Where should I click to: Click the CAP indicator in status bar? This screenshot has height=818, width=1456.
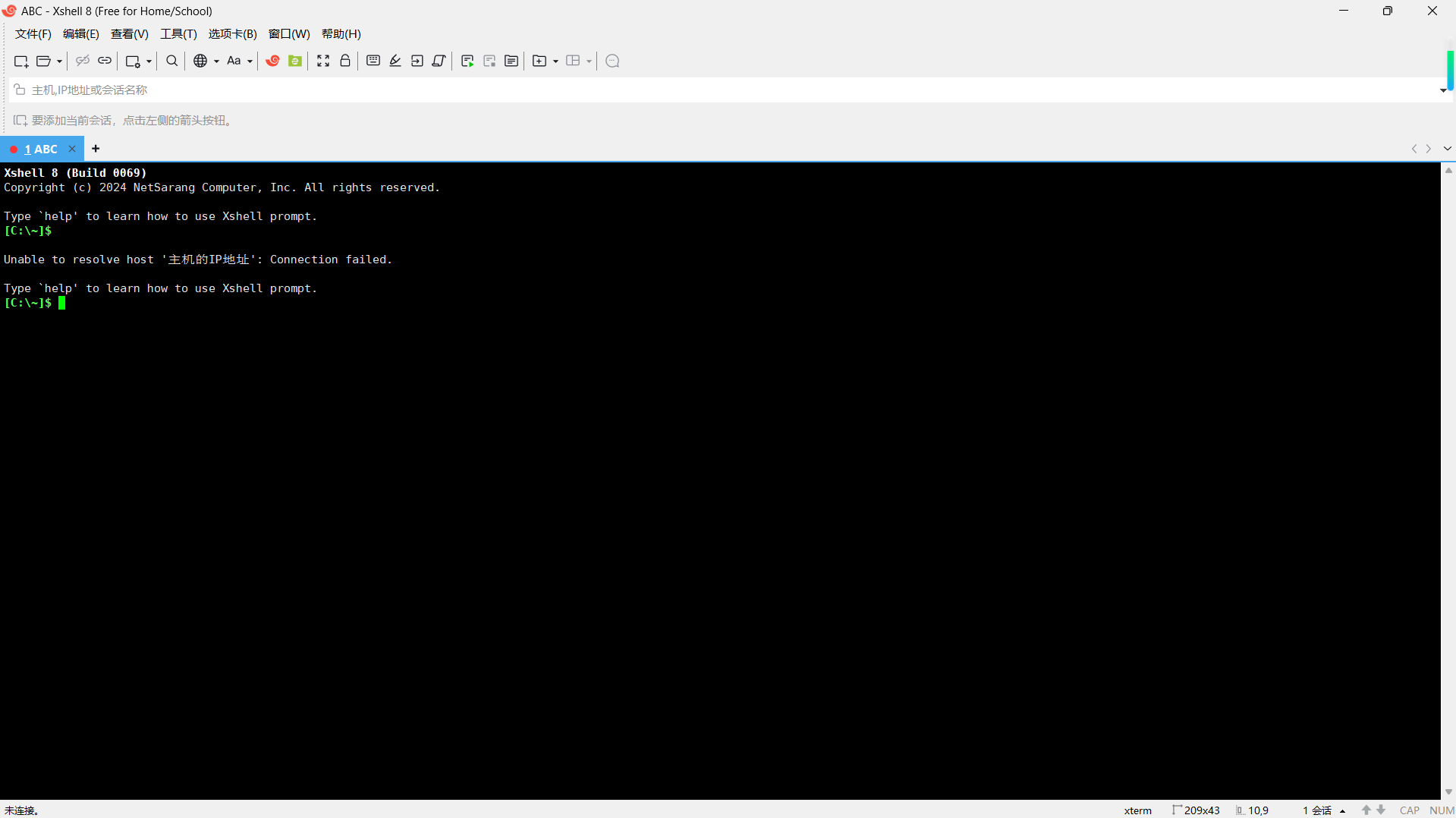pos(1410,810)
